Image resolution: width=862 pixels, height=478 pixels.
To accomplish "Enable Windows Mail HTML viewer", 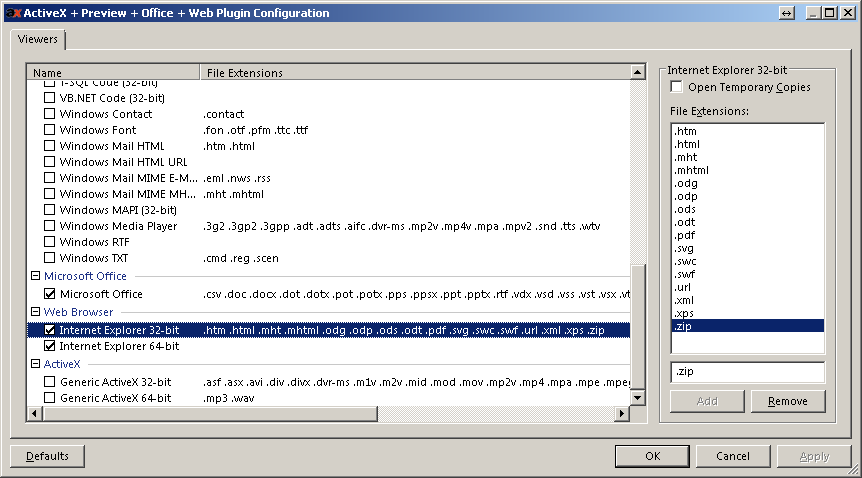I will pyautogui.click(x=49, y=146).
